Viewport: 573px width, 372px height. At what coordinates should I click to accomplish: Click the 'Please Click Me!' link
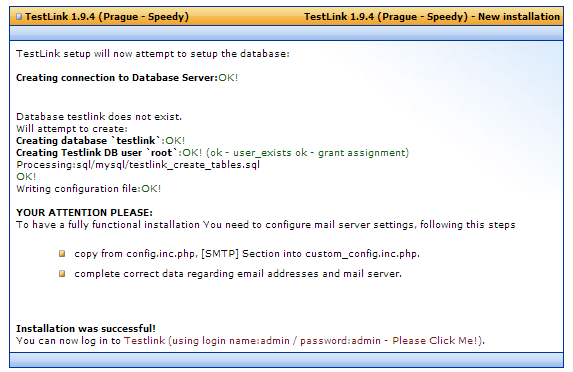click(435, 341)
